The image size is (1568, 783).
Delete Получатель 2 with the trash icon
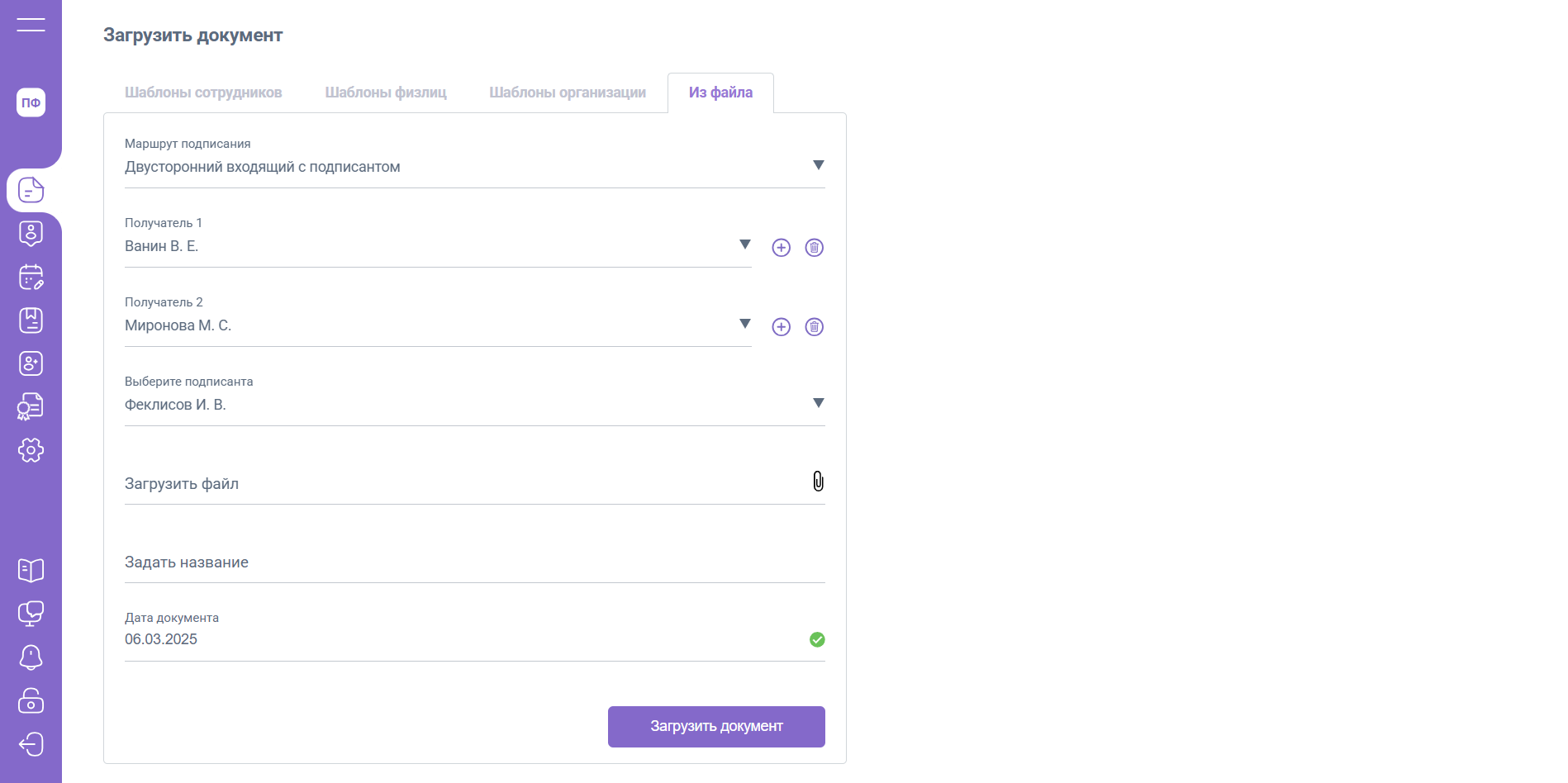(814, 327)
